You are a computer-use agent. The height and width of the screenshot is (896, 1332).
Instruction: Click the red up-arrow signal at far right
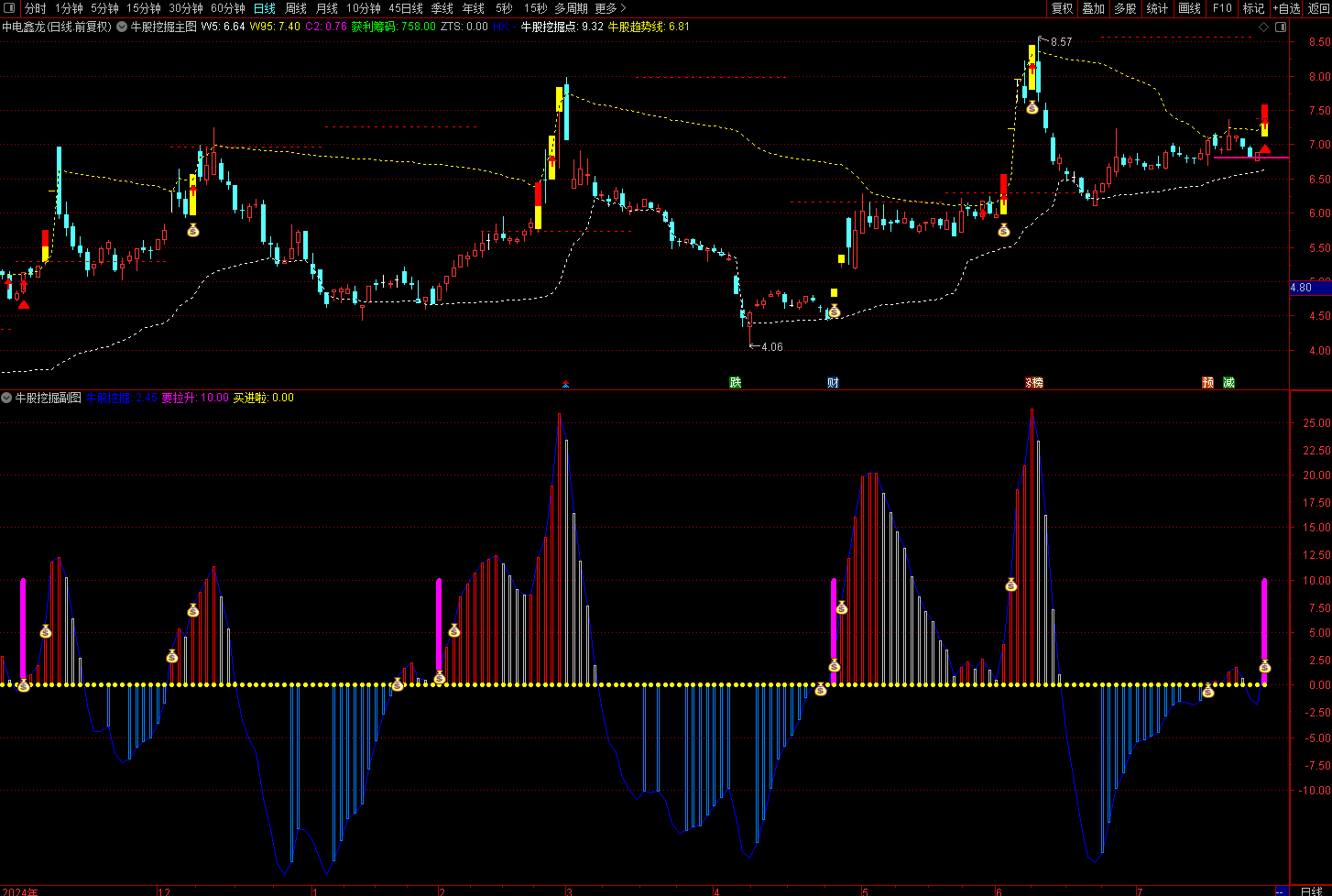point(1264,149)
